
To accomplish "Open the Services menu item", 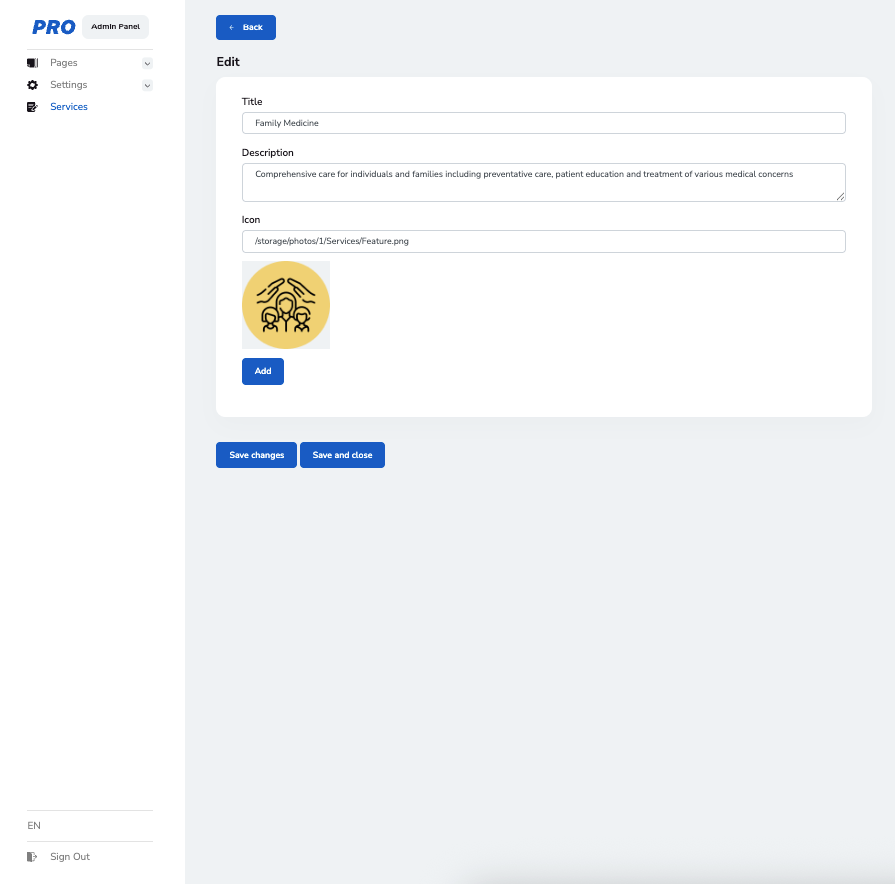I will pyautogui.click(x=69, y=107).
